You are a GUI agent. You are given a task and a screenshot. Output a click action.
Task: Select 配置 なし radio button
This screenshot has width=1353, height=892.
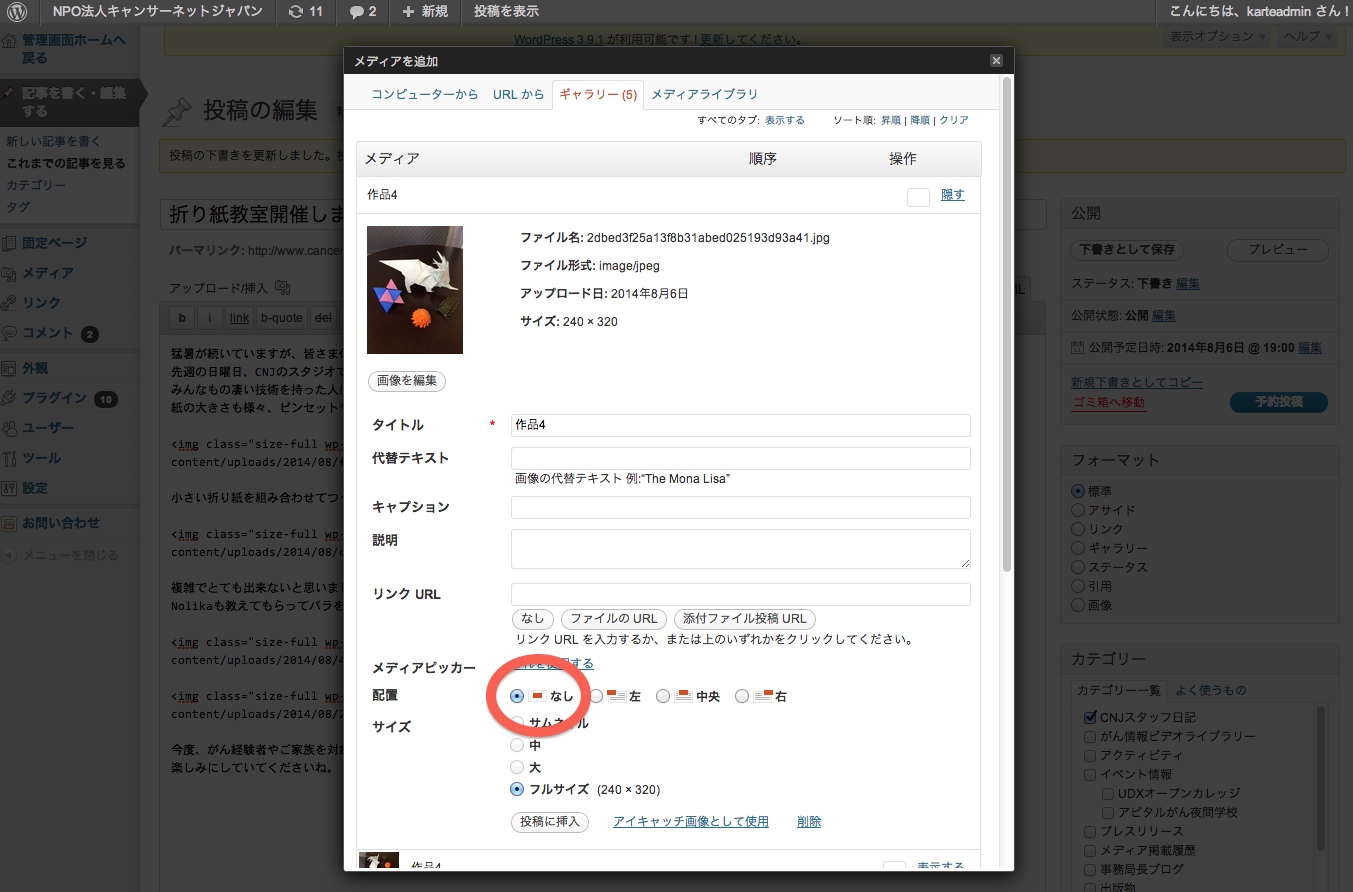[517, 696]
